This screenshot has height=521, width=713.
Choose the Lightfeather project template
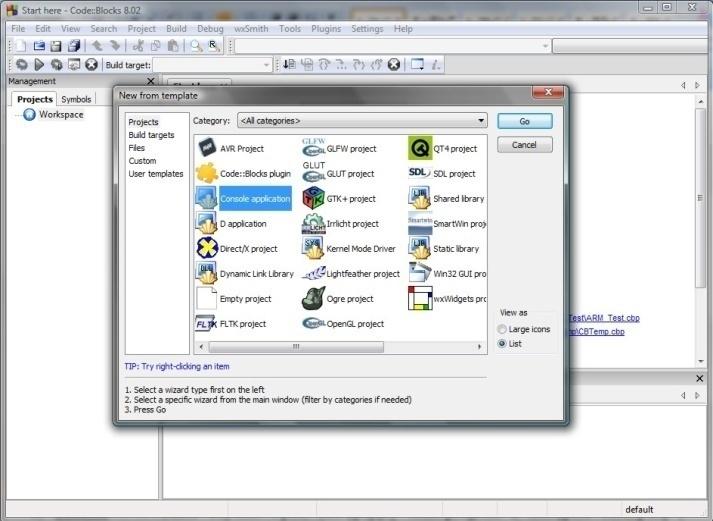point(351,274)
